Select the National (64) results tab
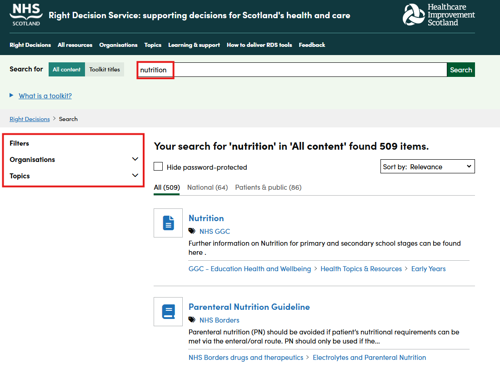Image resolution: width=500 pixels, height=374 pixels. [x=207, y=187]
